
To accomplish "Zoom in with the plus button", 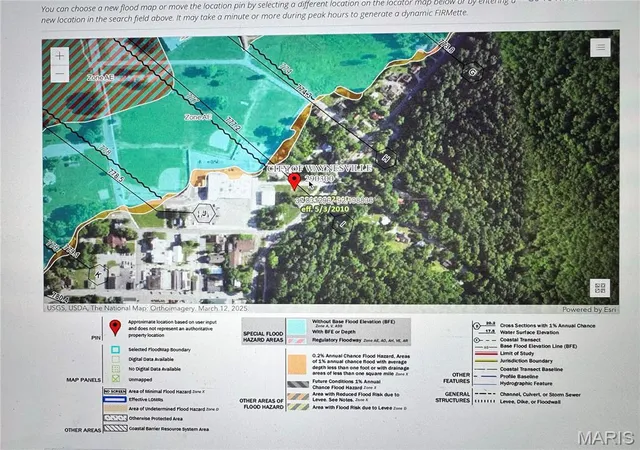I will pyautogui.click(x=60, y=56).
